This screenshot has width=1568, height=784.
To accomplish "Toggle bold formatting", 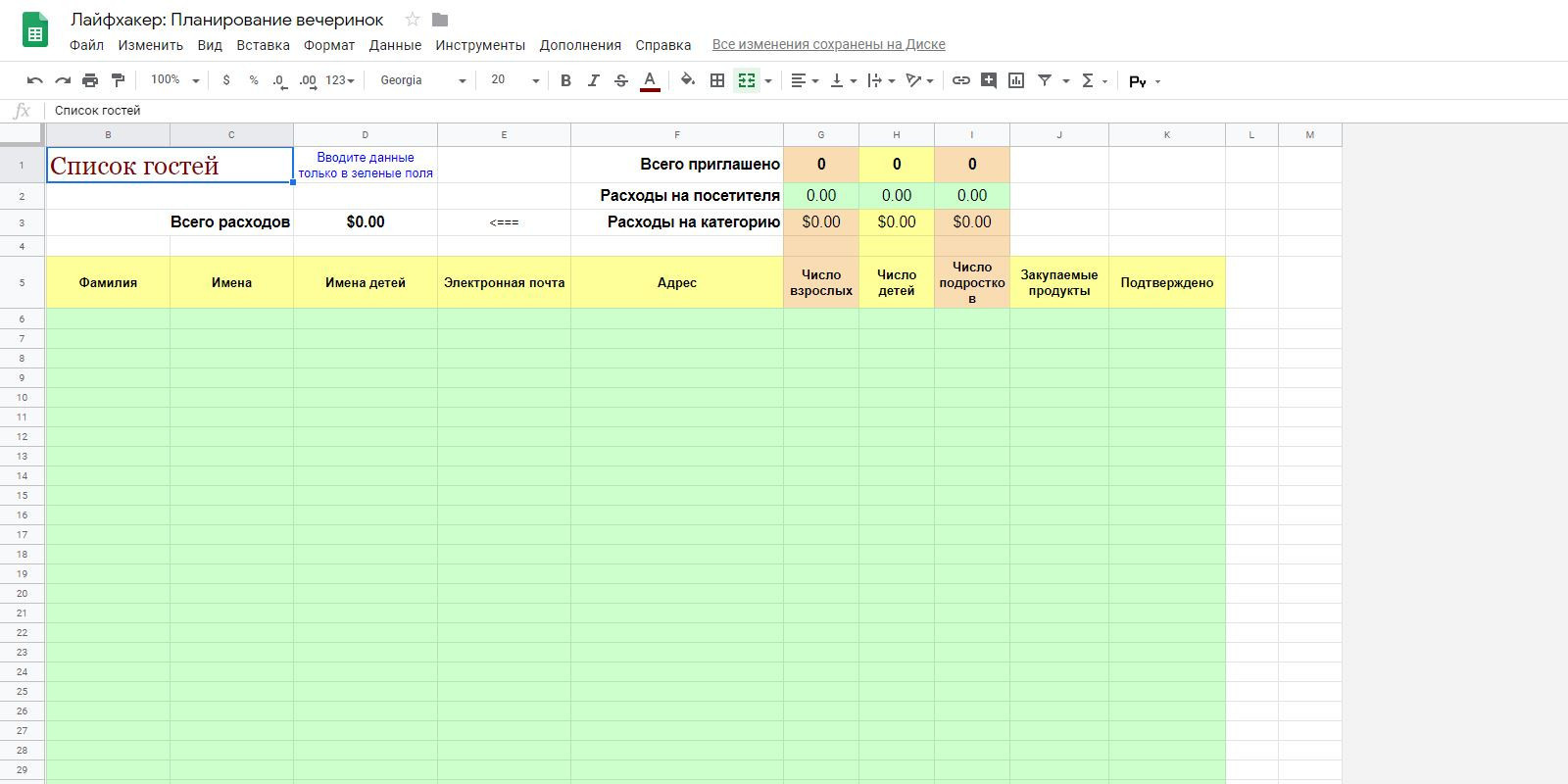I will 565,80.
